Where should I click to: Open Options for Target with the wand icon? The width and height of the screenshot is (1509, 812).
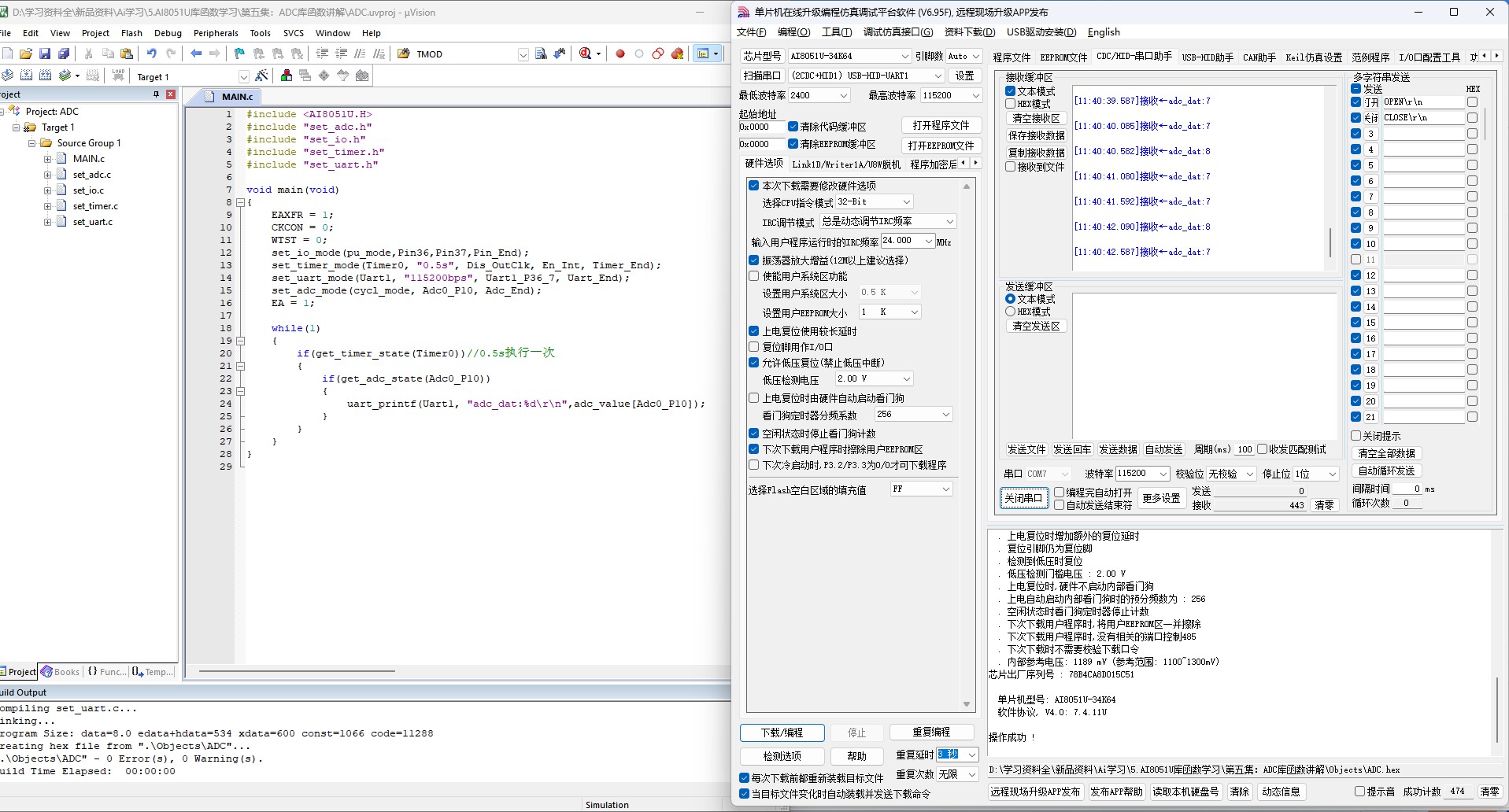[262, 76]
